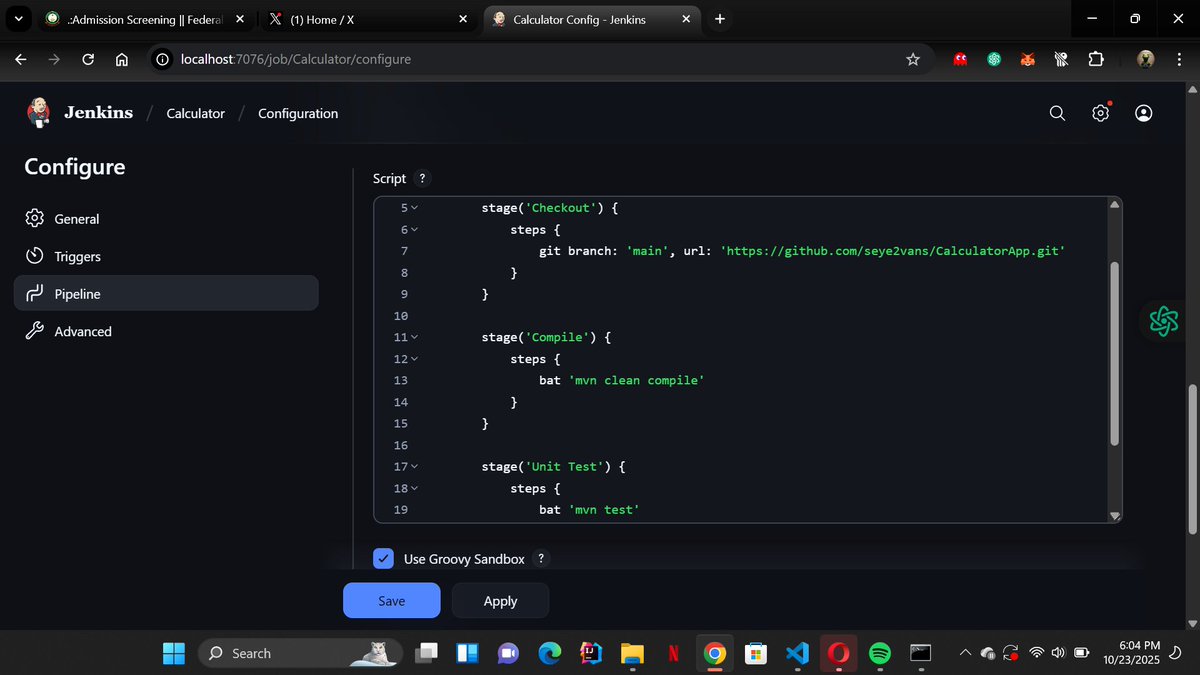The height and width of the screenshot is (675, 1200).
Task: Go back to the previous page
Action: (x=20, y=59)
